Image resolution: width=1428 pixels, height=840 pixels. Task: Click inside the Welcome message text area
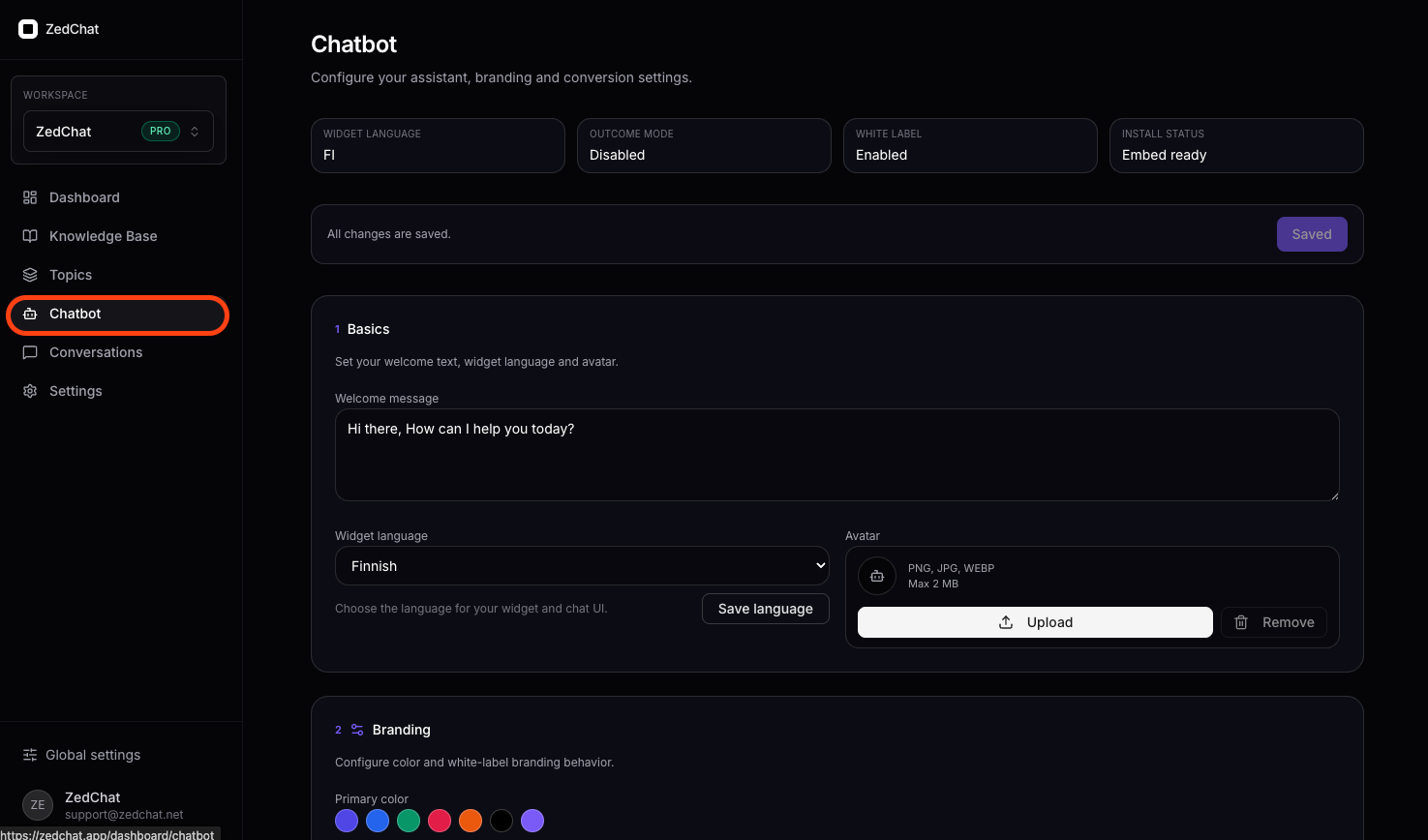836,453
